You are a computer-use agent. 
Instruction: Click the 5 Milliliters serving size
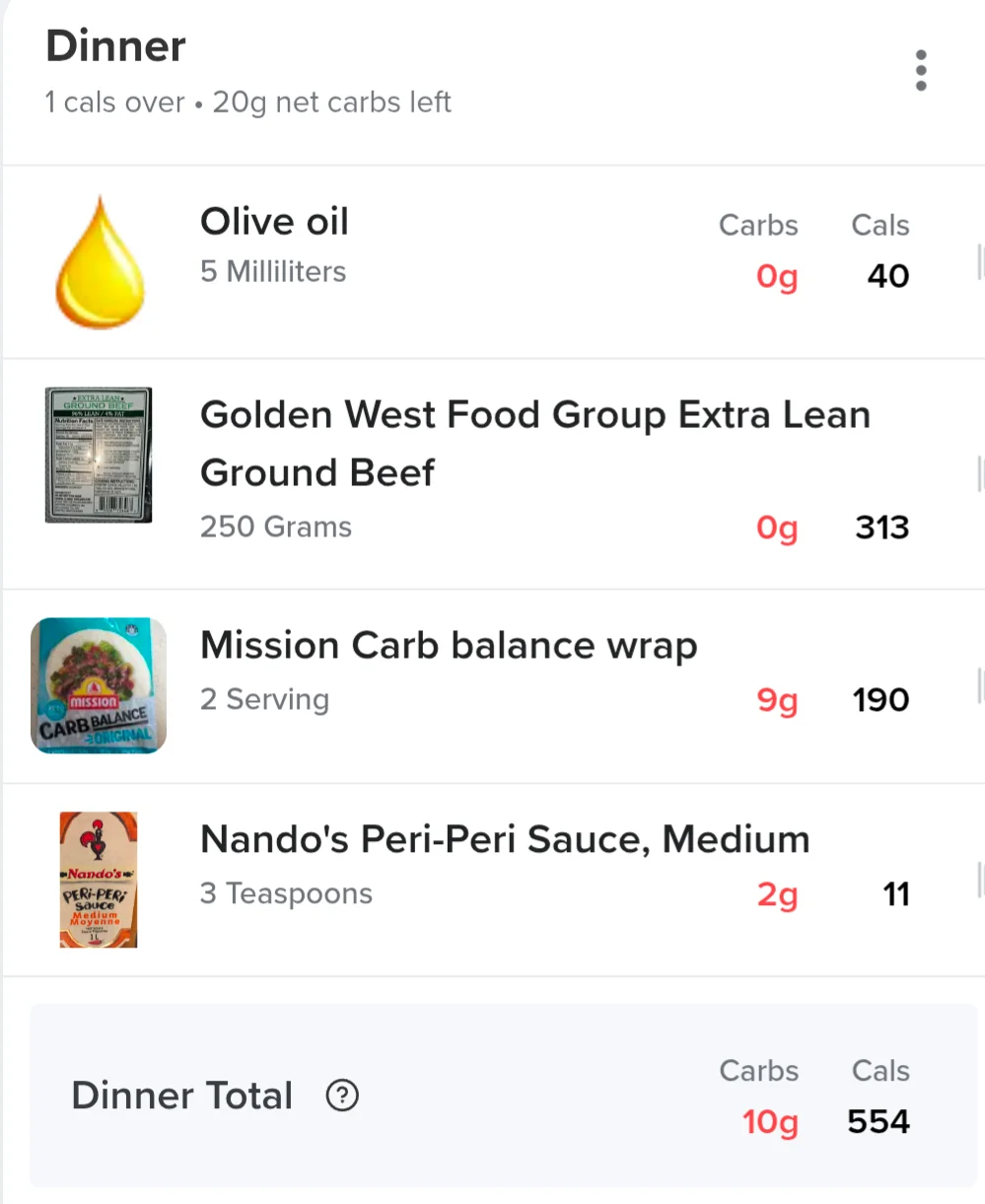pyautogui.click(x=273, y=272)
